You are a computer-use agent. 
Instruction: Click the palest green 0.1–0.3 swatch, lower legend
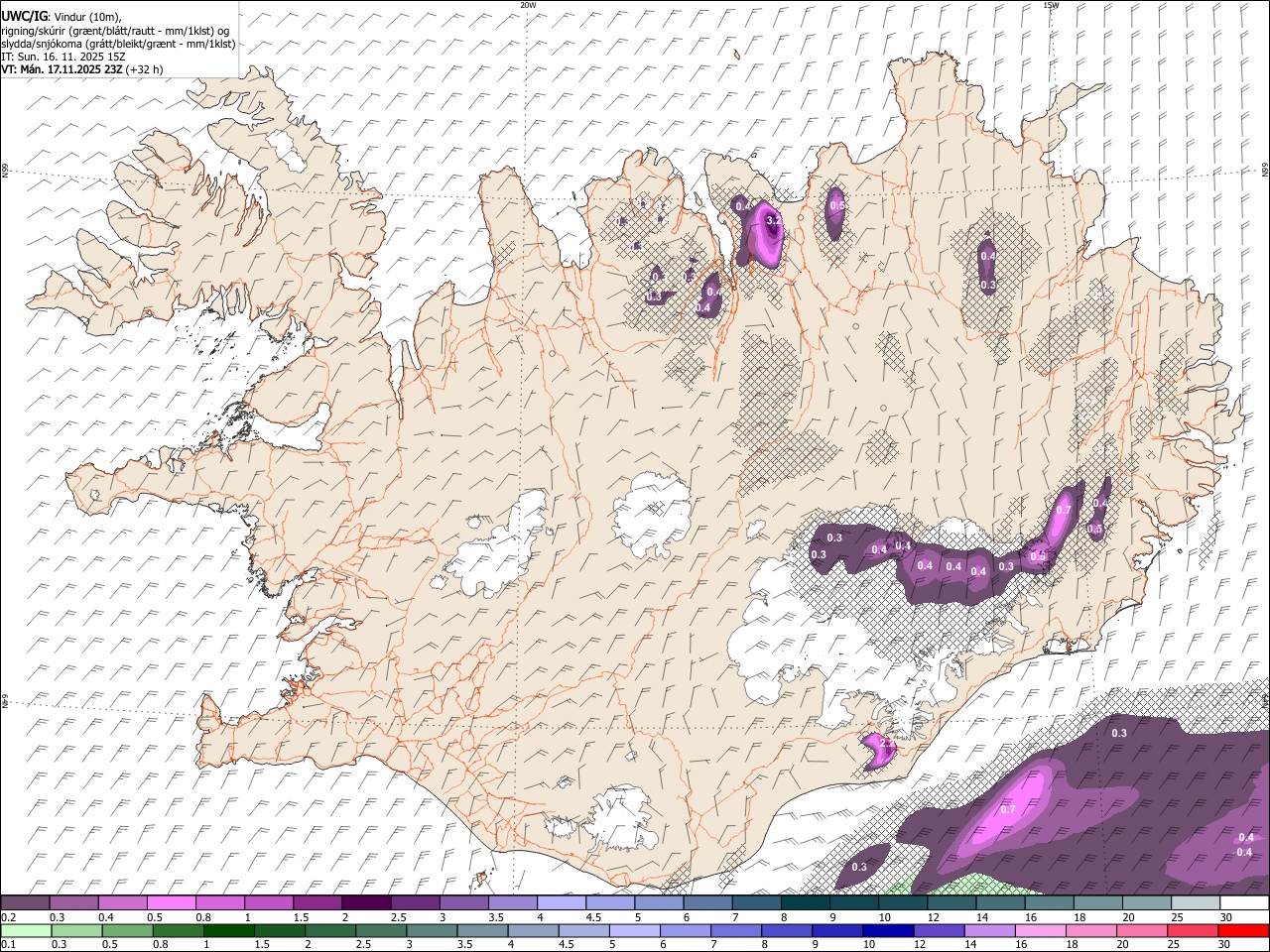[26, 931]
